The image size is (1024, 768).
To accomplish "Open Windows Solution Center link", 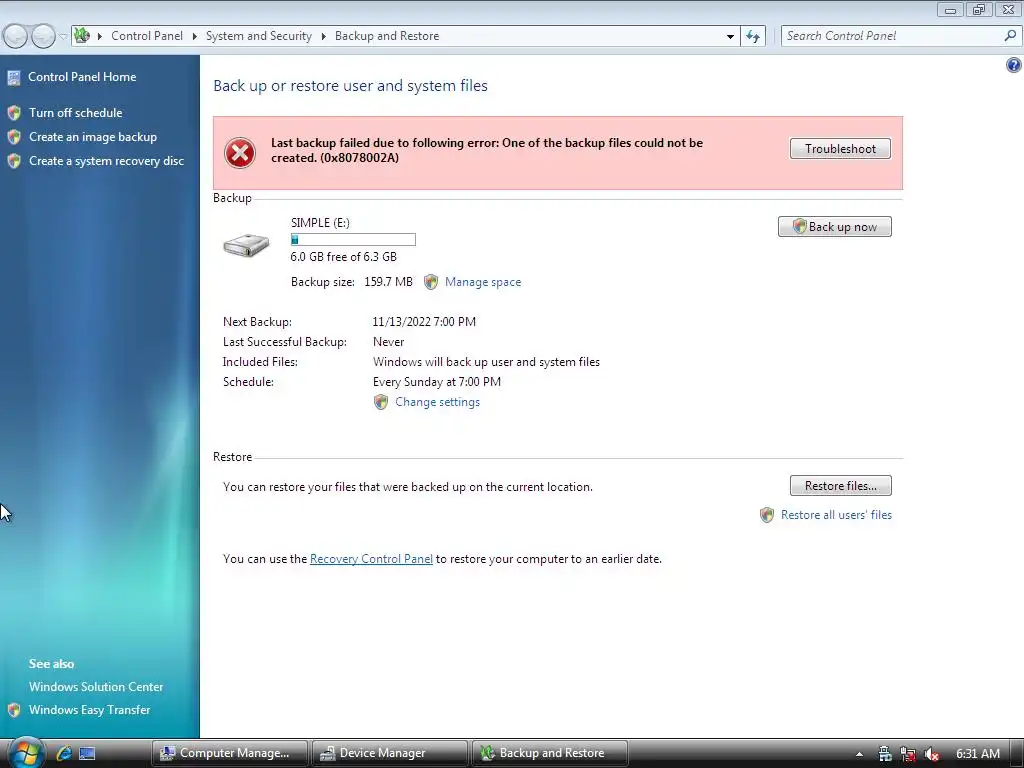I will point(96,687).
